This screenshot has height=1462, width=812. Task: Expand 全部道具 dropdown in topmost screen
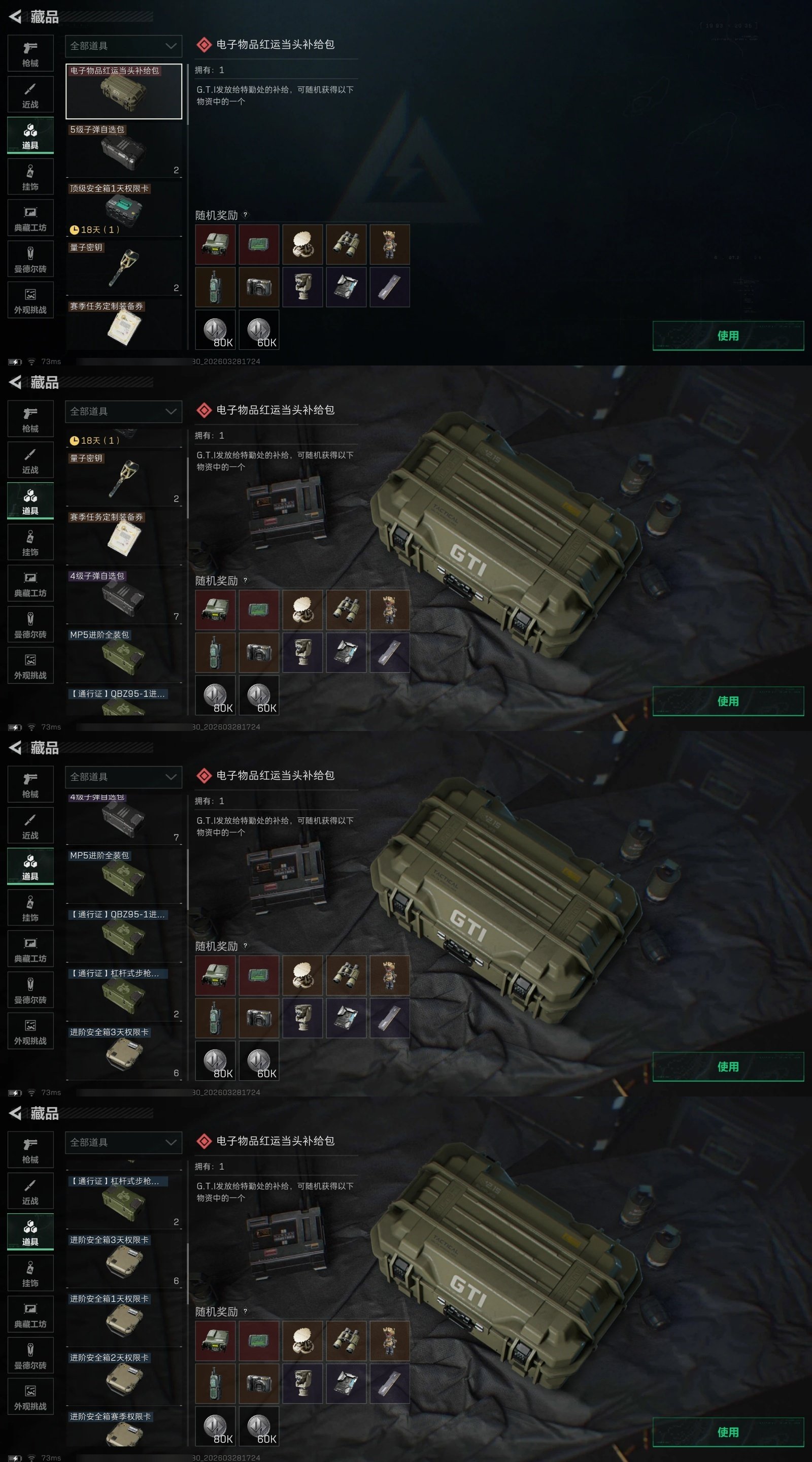[x=124, y=46]
